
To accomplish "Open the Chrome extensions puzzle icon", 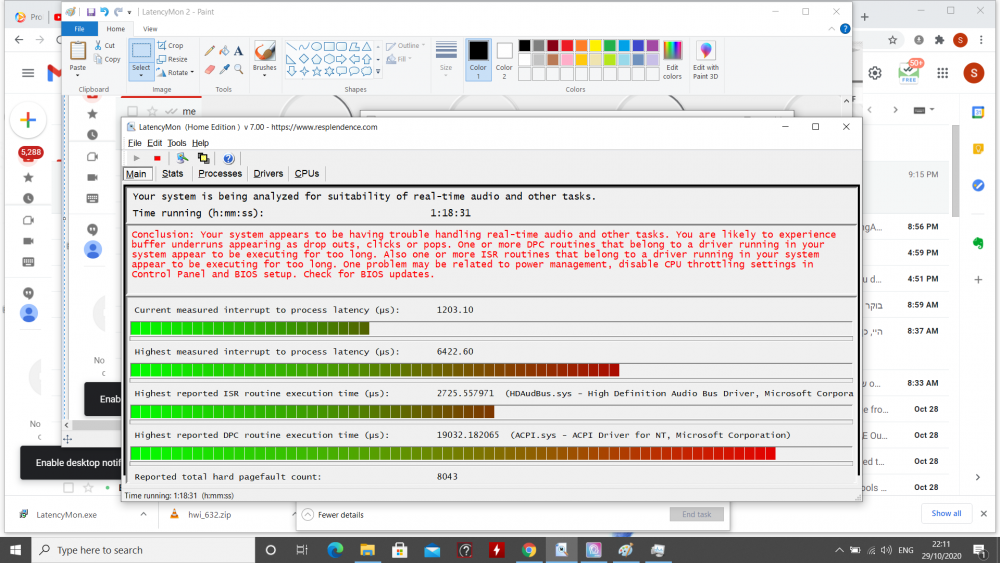I will point(939,40).
